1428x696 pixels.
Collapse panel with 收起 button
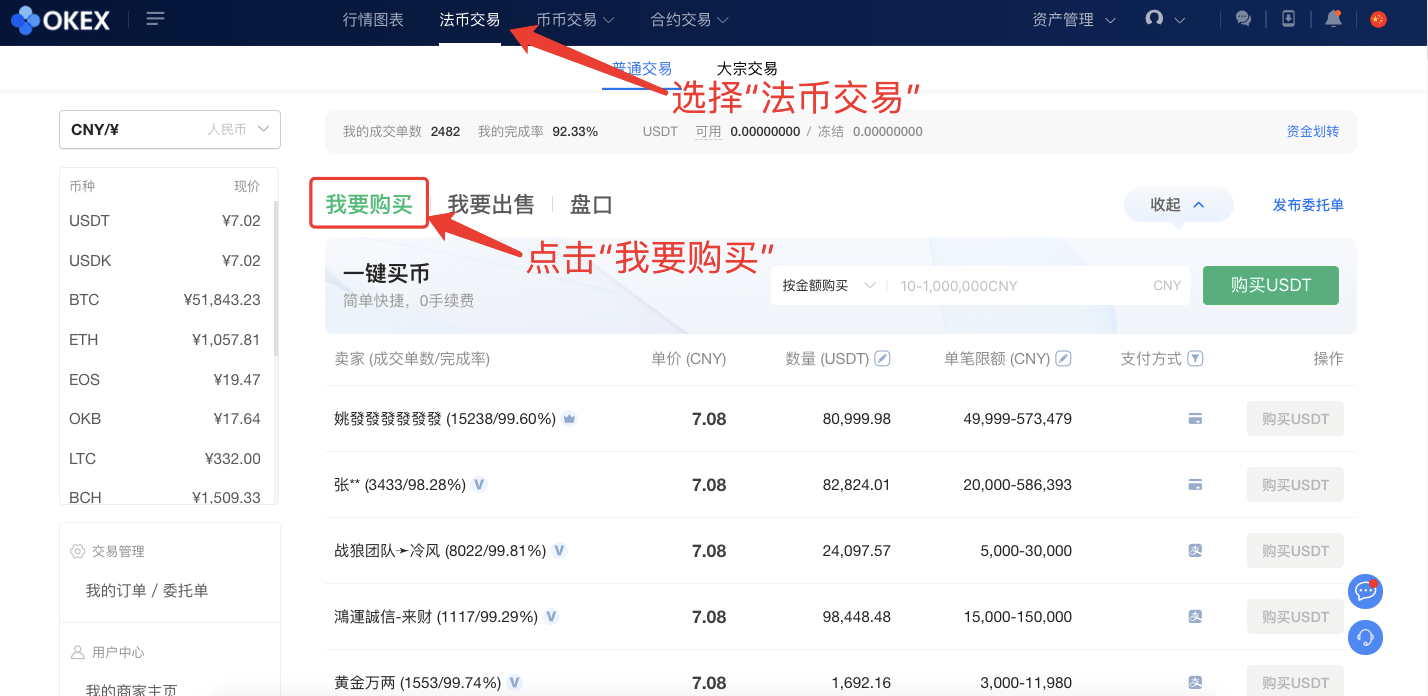pyautogui.click(x=1178, y=205)
